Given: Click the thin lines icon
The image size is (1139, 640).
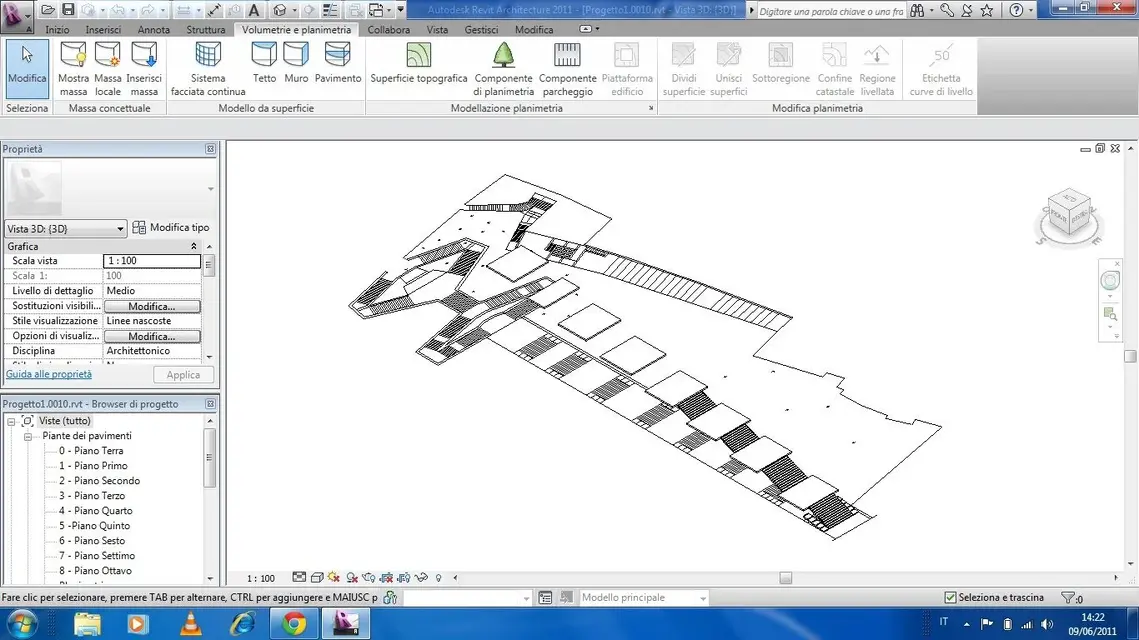Looking at the screenshot, I should [330, 10].
